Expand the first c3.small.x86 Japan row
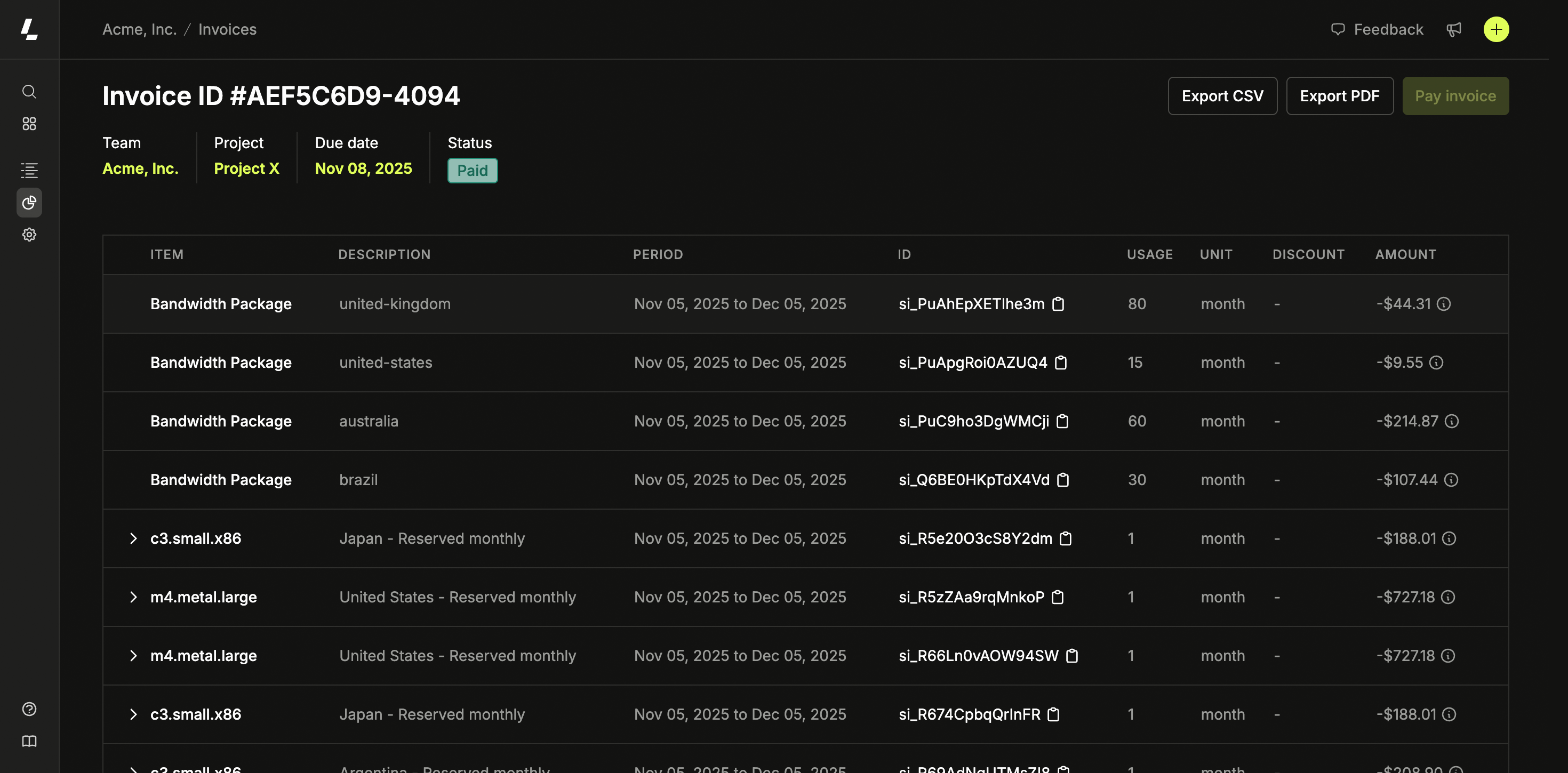The height and width of the screenshot is (773, 1568). coord(133,538)
